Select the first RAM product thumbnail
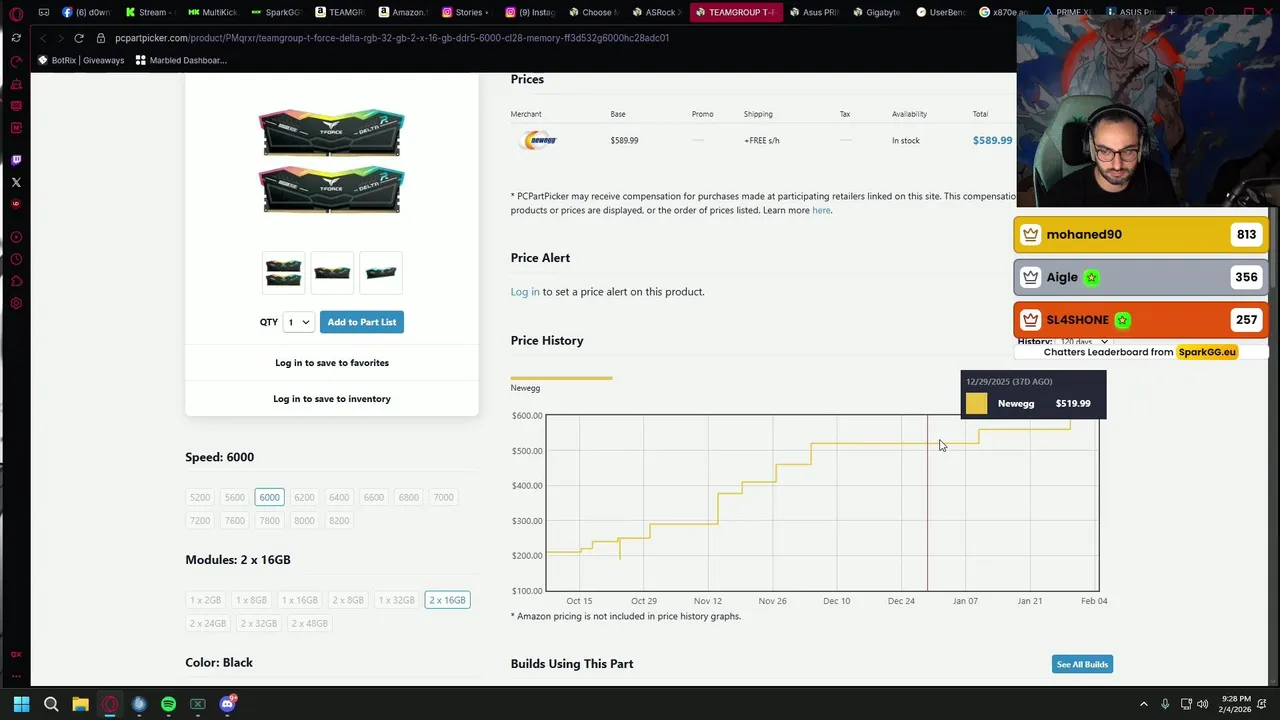Image resolution: width=1280 pixels, height=720 pixels. [x=283, y=272]
